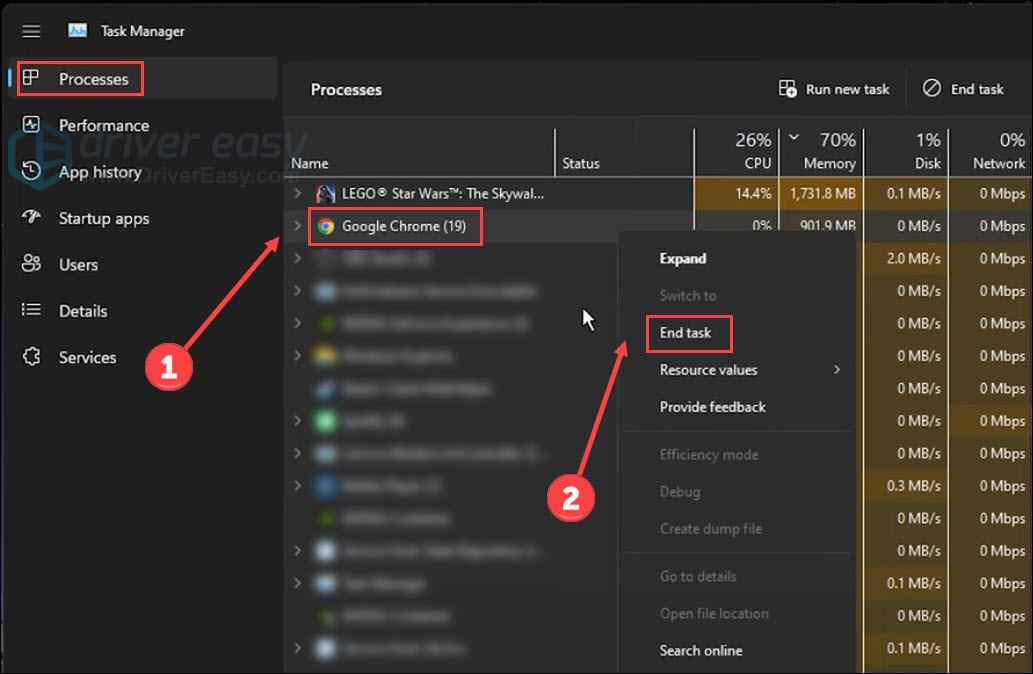Click the Google Chrome (19) process name
This screenshot has height=674, width=1033.
tap(403, 226)
